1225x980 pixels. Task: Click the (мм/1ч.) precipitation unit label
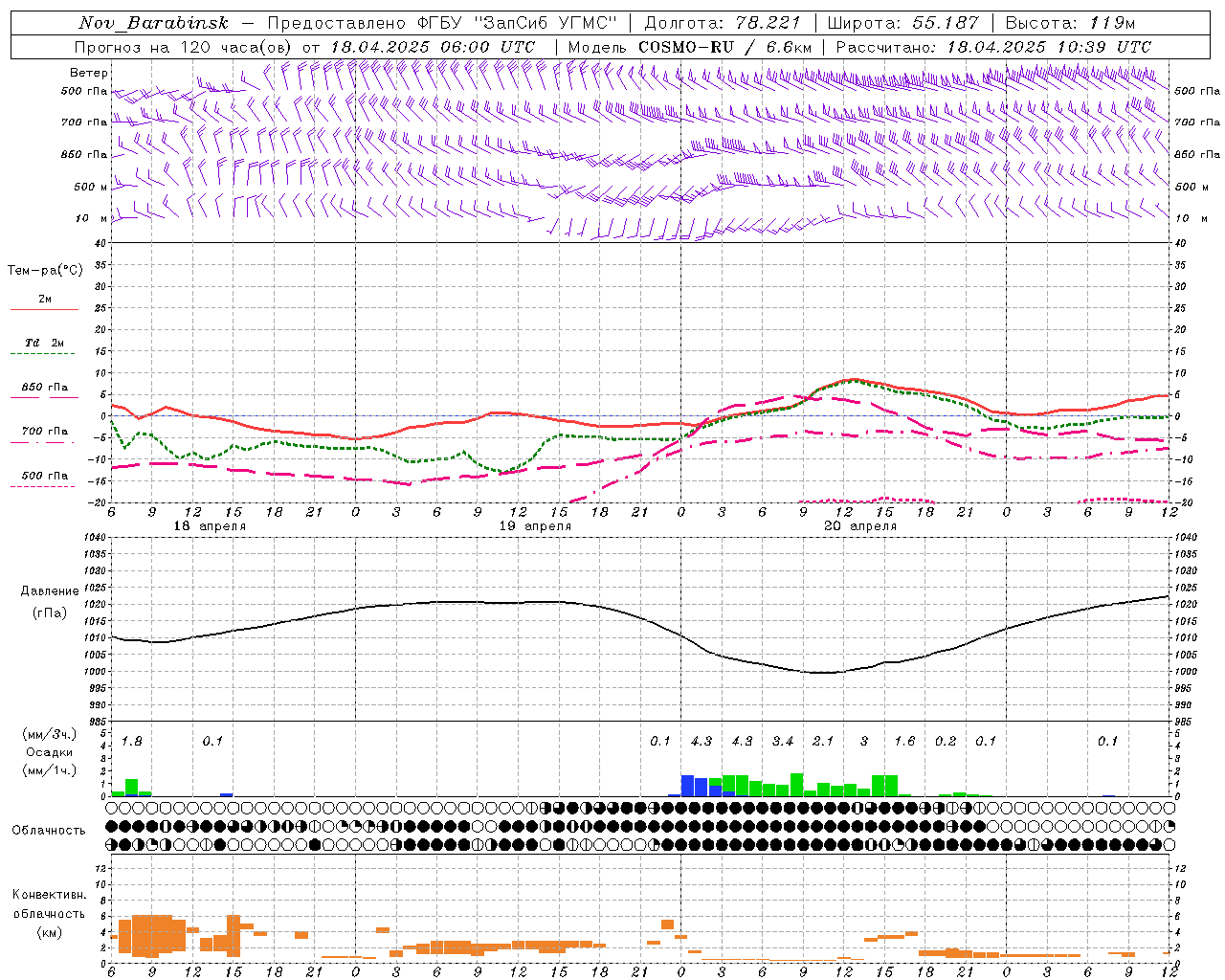point(49,769)
